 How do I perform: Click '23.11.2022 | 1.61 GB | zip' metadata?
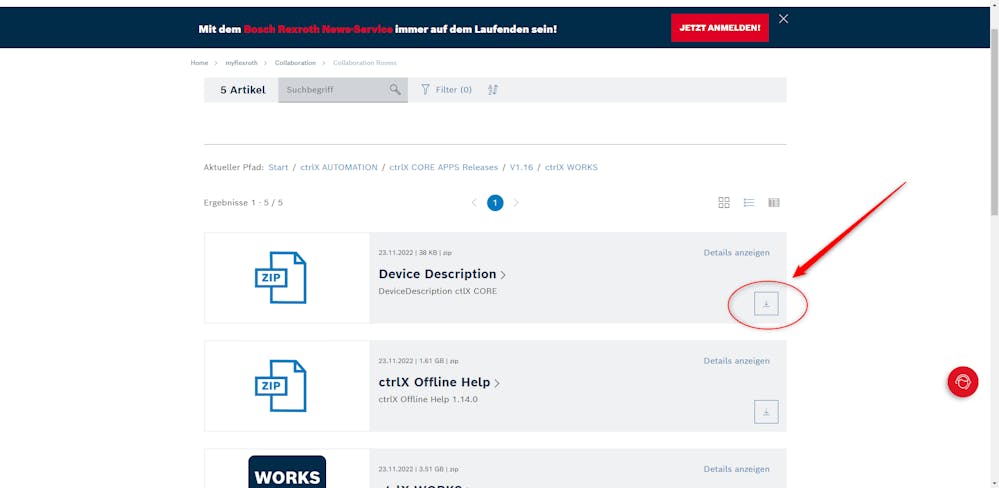coord(418,361)
